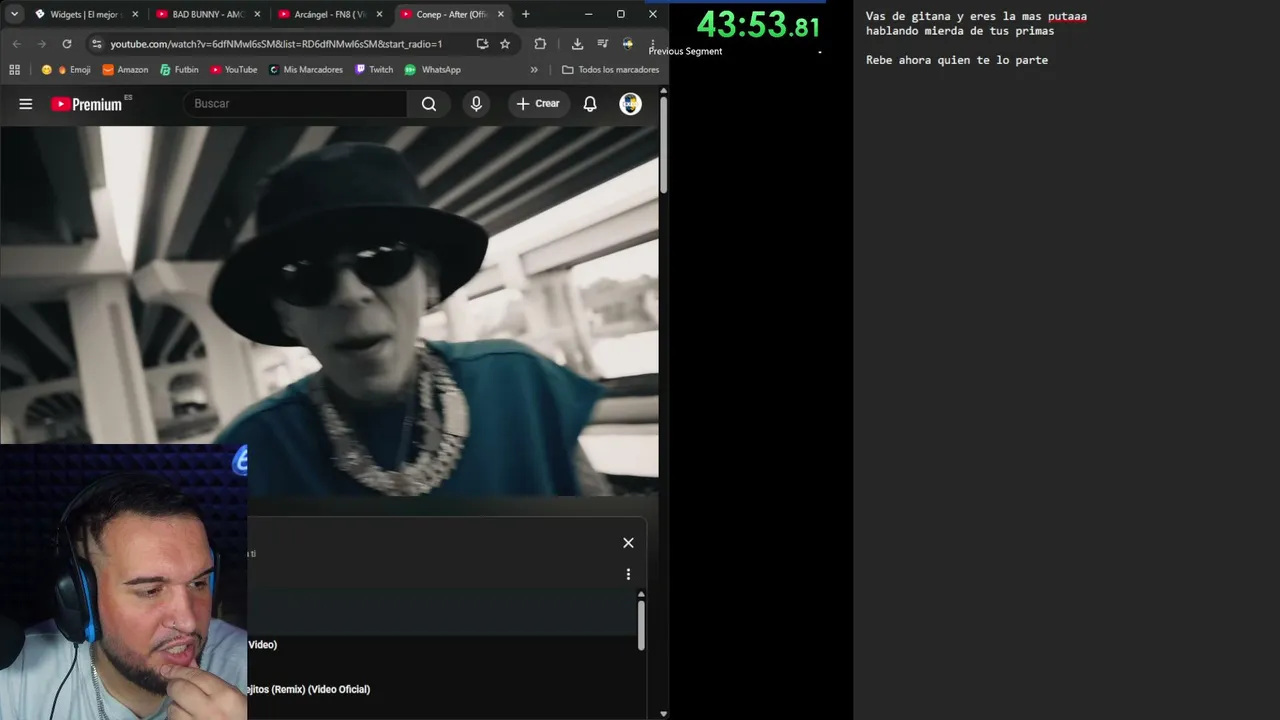Click the playlist panel scrollbar thumb
Screen dimensions: 1280x720
click(x=641, y=625)
